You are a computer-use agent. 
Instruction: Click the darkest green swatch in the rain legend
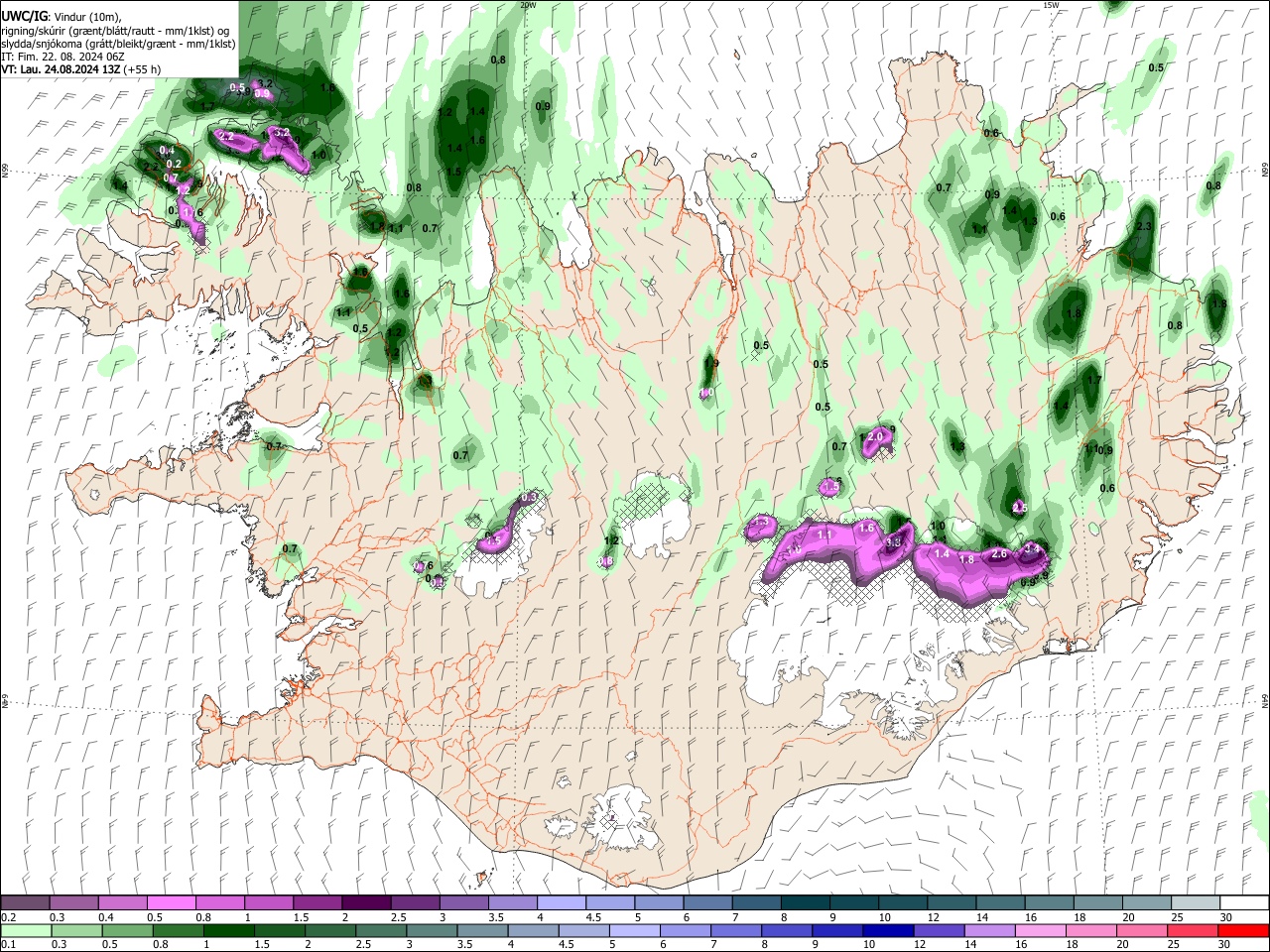[227, 930]
